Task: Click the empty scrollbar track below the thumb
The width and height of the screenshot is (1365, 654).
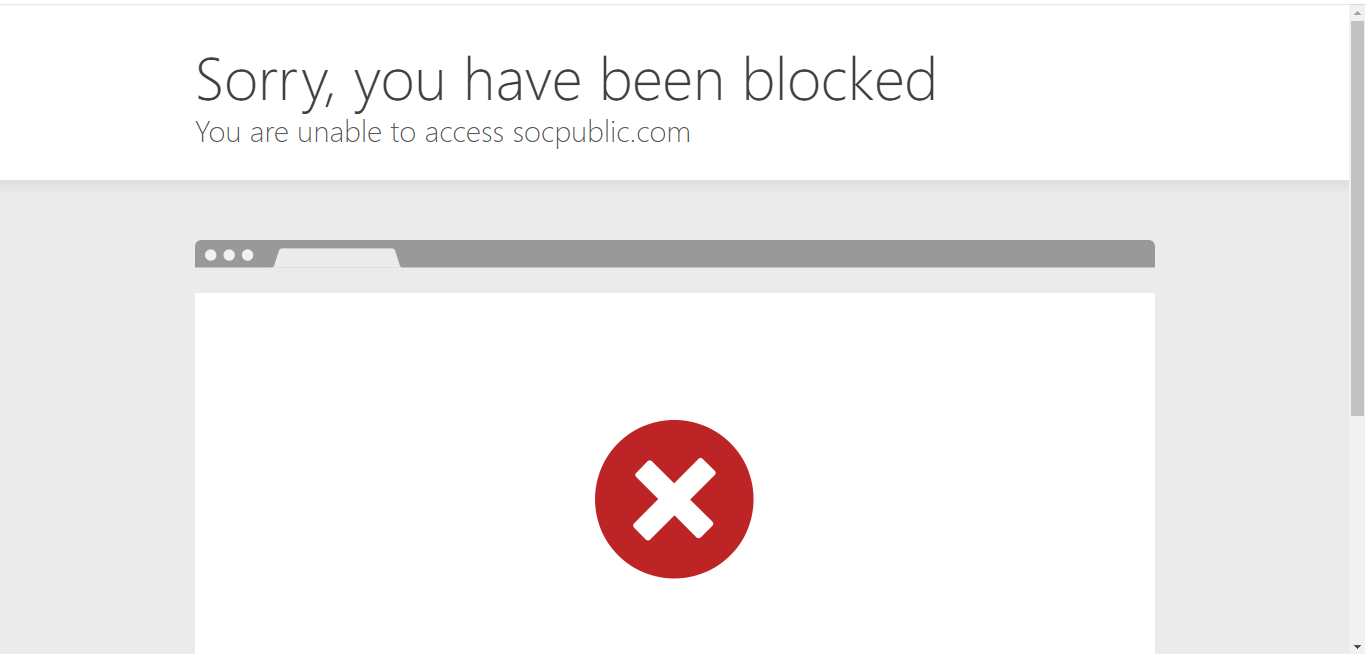Action: click(1357, 527)
